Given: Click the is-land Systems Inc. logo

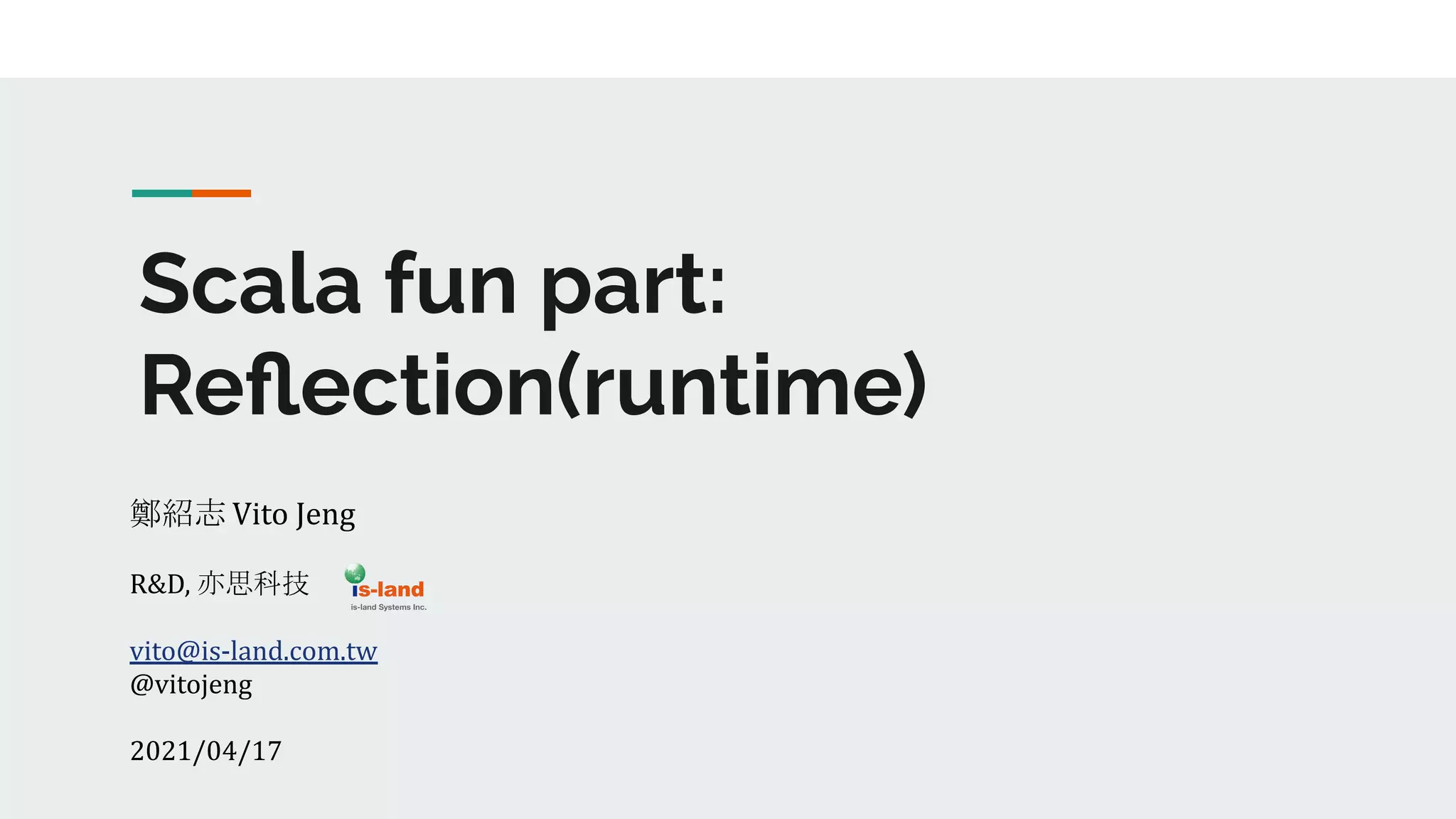Looking at the screenshot, I should (386, 588).
